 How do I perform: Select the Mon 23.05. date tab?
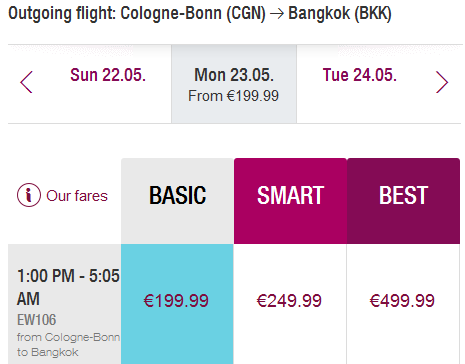[234, 84]
